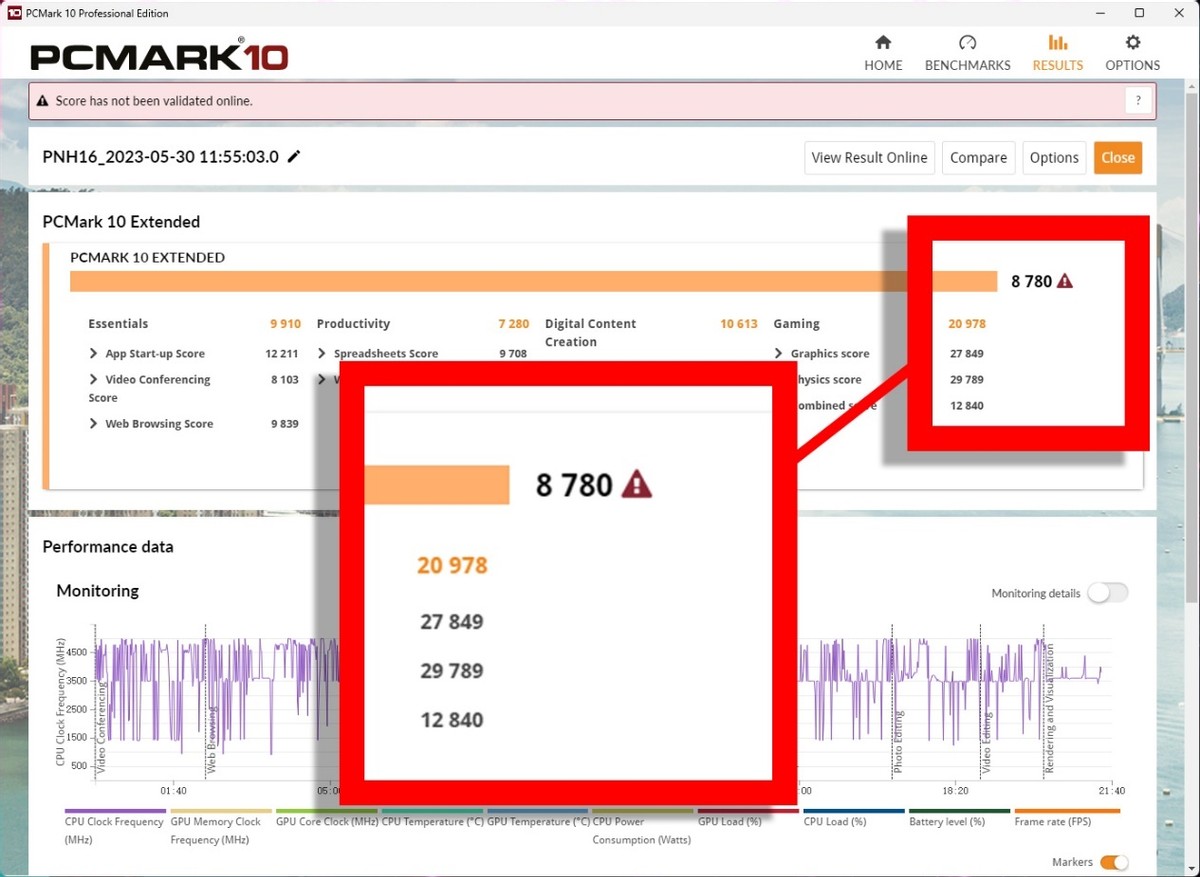Viewport: 1200px width, 877px height.
Task: Click the home icon in navigation
Action: click(883, 42)
